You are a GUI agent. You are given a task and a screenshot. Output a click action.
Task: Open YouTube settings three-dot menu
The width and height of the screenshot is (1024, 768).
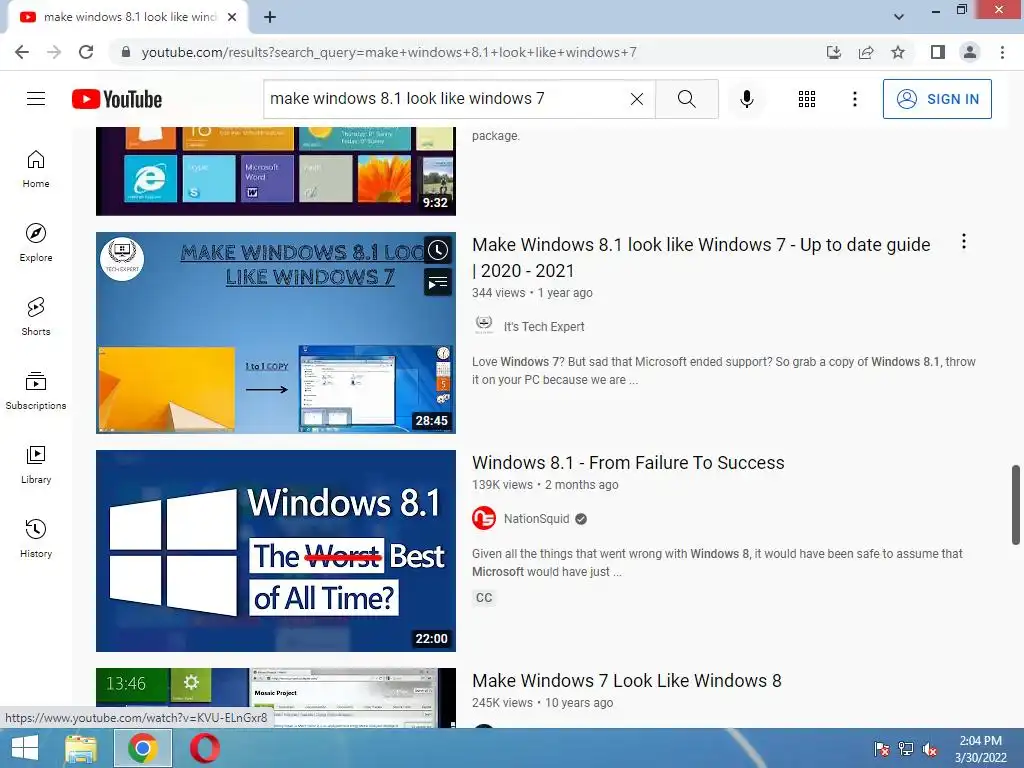(854, 99)
